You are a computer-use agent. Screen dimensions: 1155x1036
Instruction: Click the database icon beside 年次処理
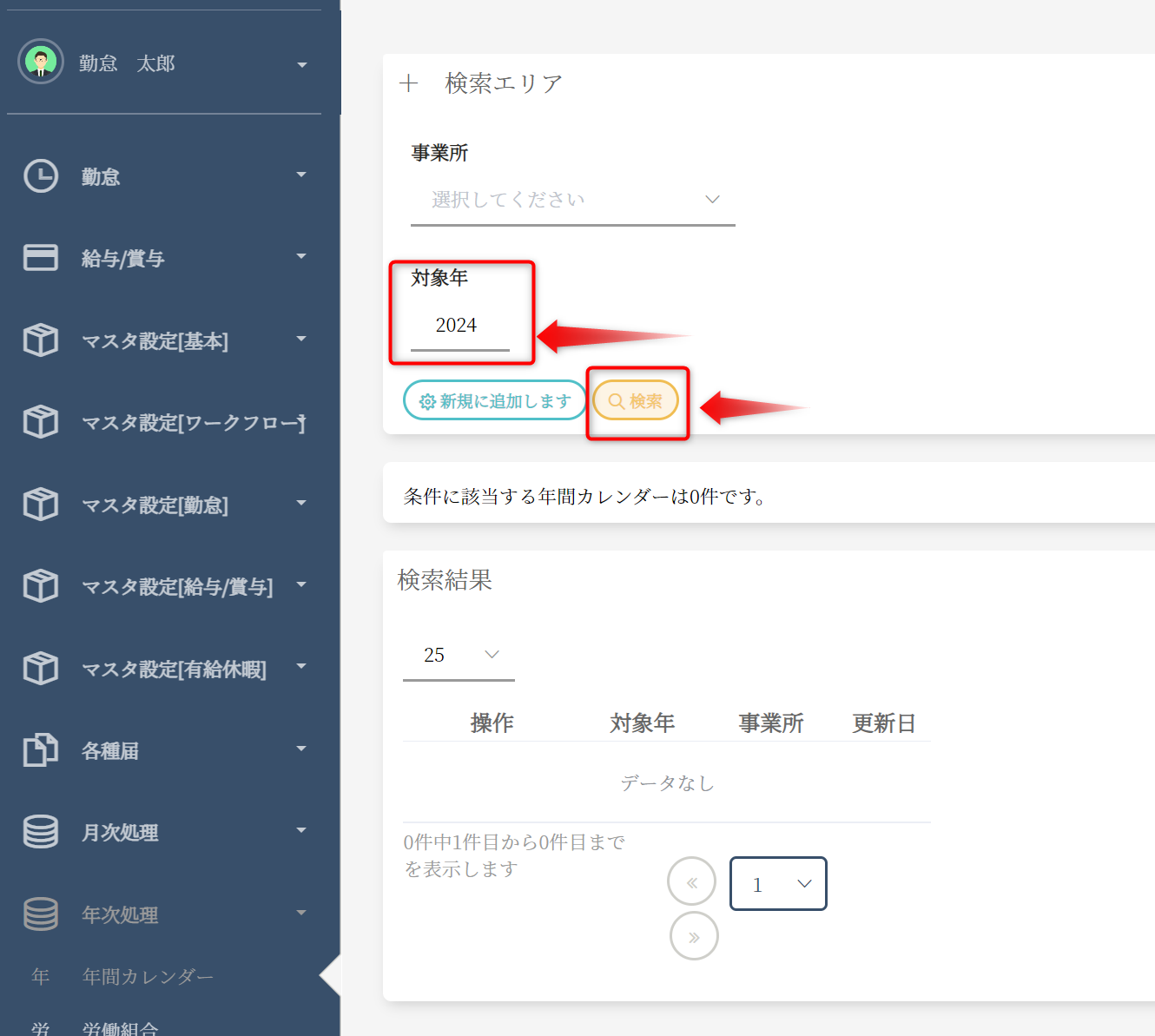pyautogui.click(x=41, y=914)
